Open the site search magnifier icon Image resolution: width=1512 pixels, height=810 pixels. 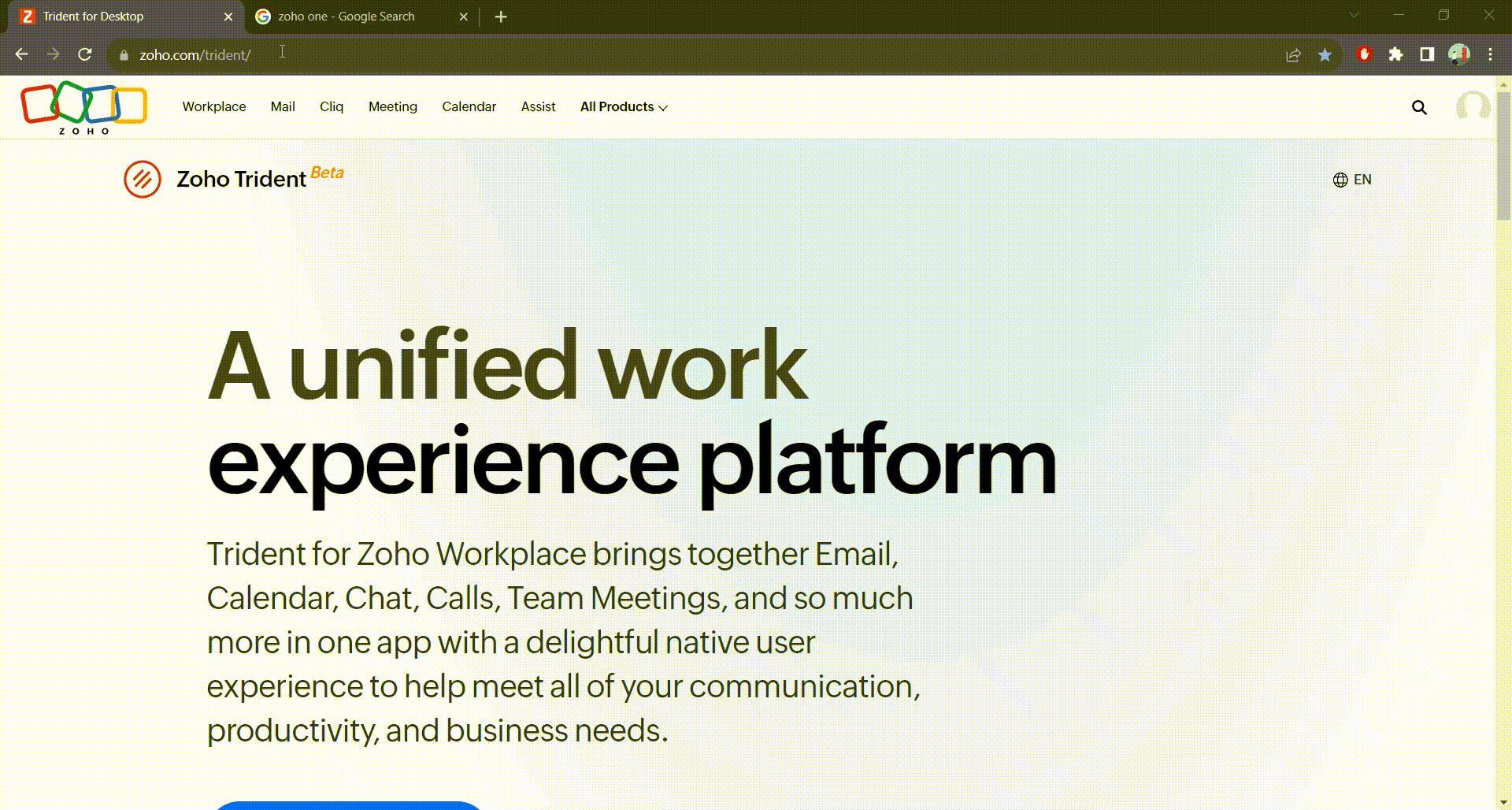1419,107
